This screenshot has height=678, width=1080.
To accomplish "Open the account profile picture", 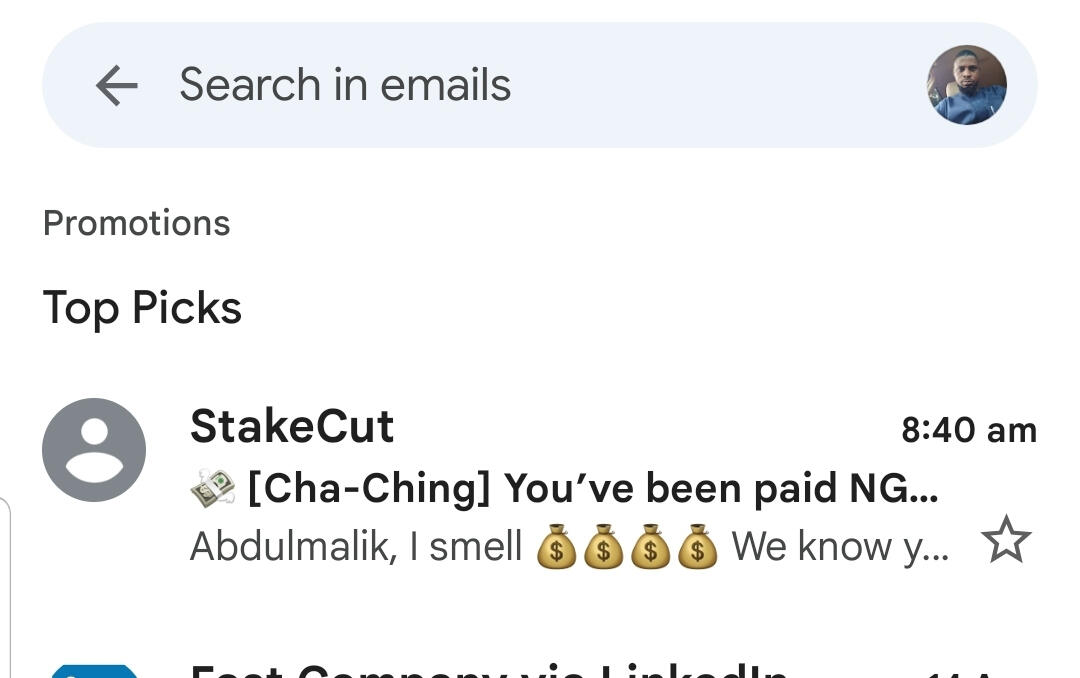I will [x=966, y=85].
